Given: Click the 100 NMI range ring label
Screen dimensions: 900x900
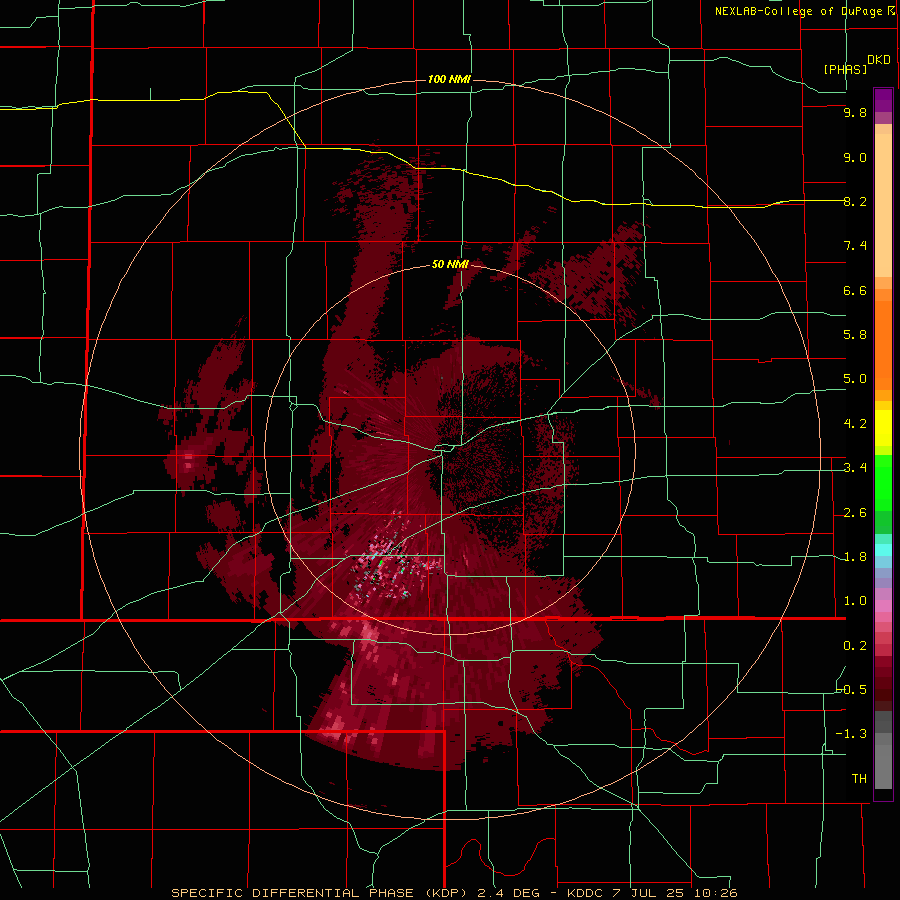Looking at the screenshot, I should pos(449,79).
